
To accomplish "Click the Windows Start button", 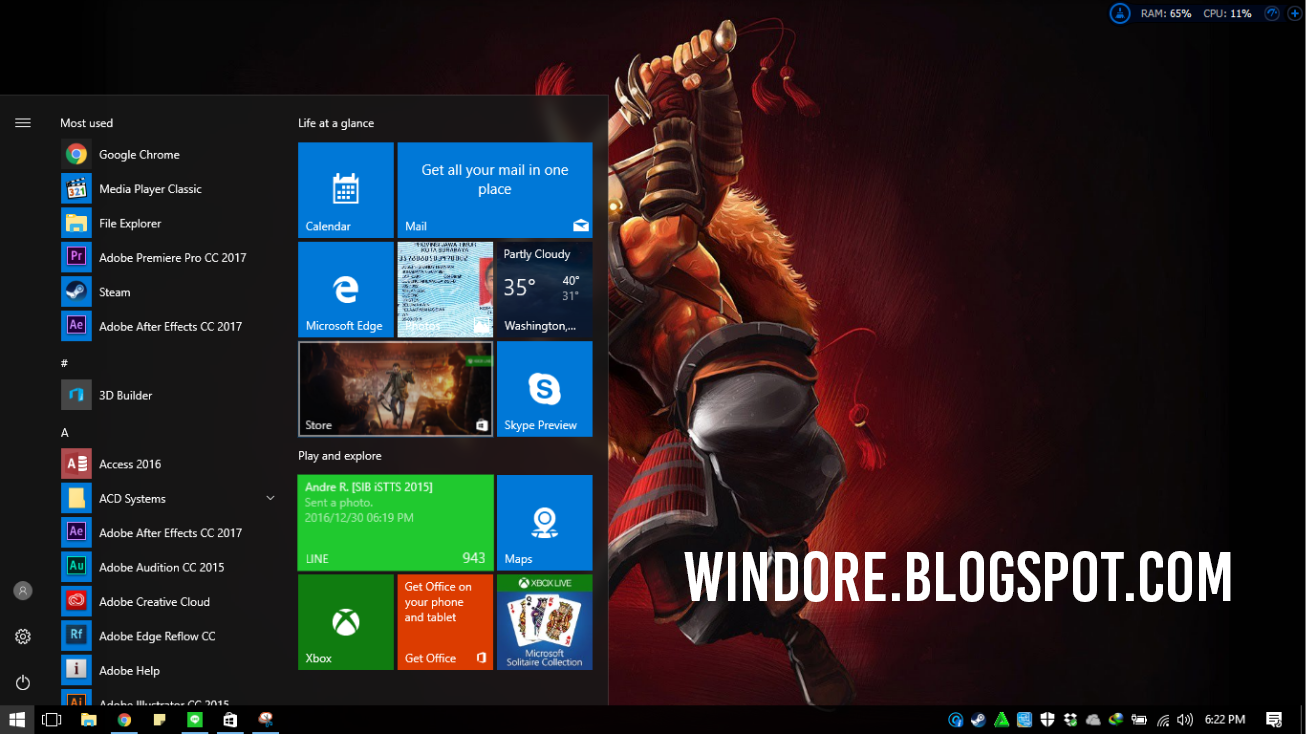I will click(17, 719).
